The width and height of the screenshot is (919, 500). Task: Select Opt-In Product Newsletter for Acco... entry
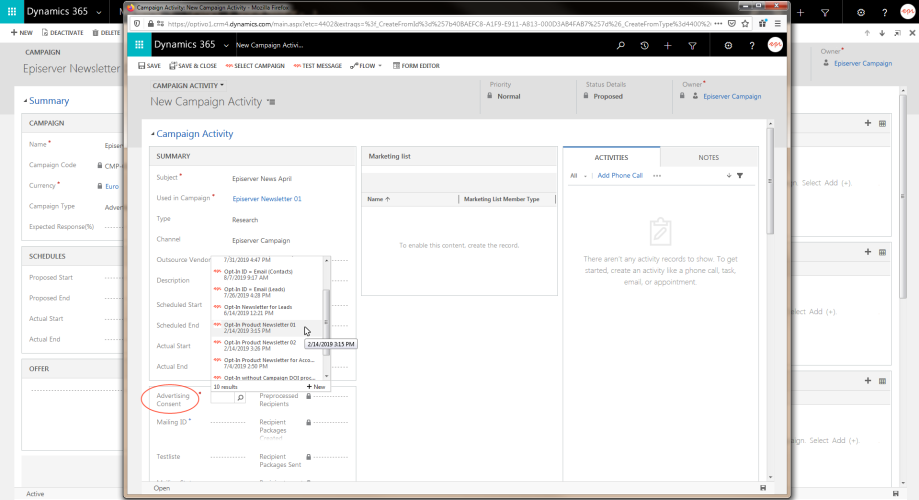click(x=267, y=363)
